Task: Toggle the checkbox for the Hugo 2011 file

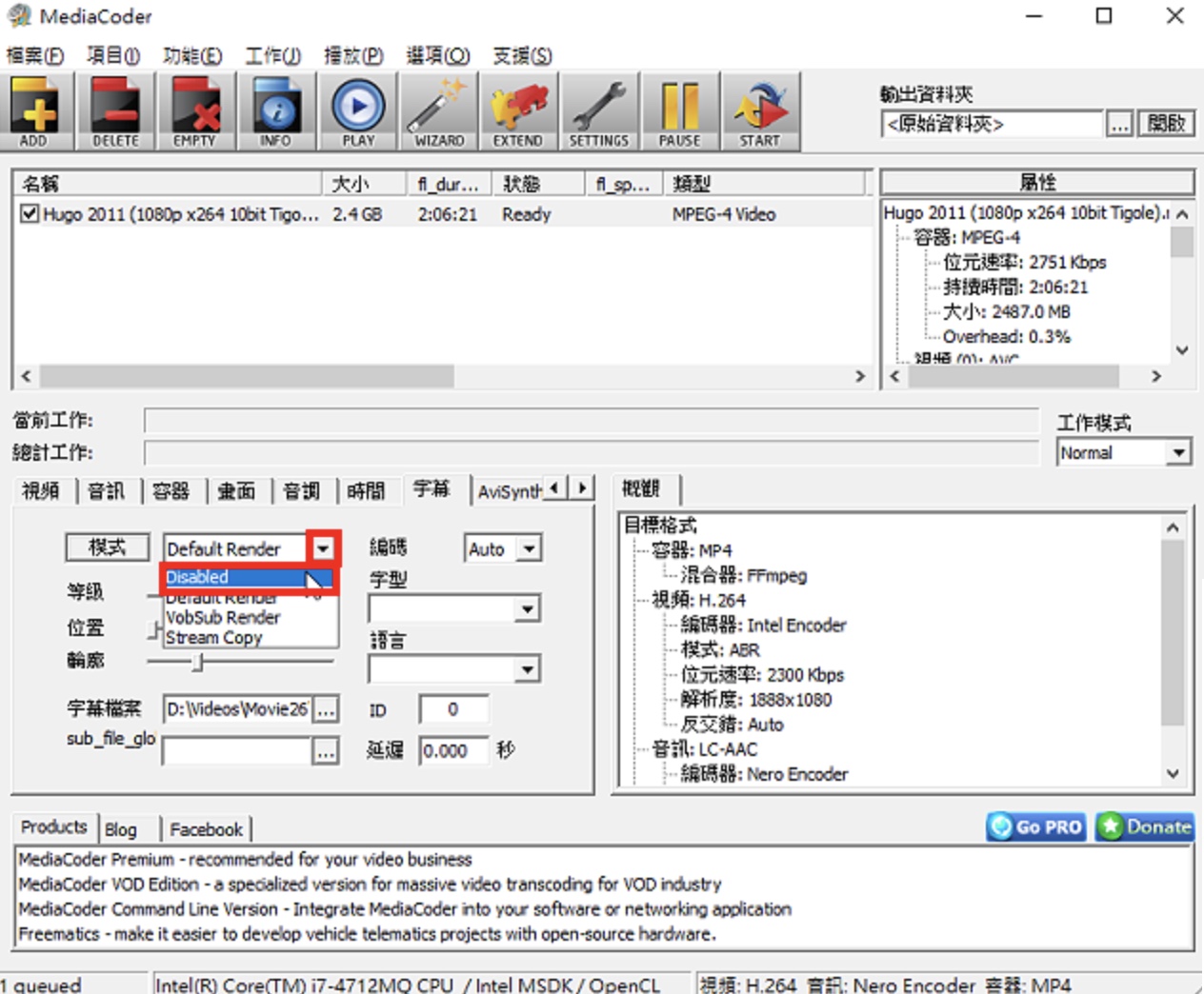Action: [30, 213]
